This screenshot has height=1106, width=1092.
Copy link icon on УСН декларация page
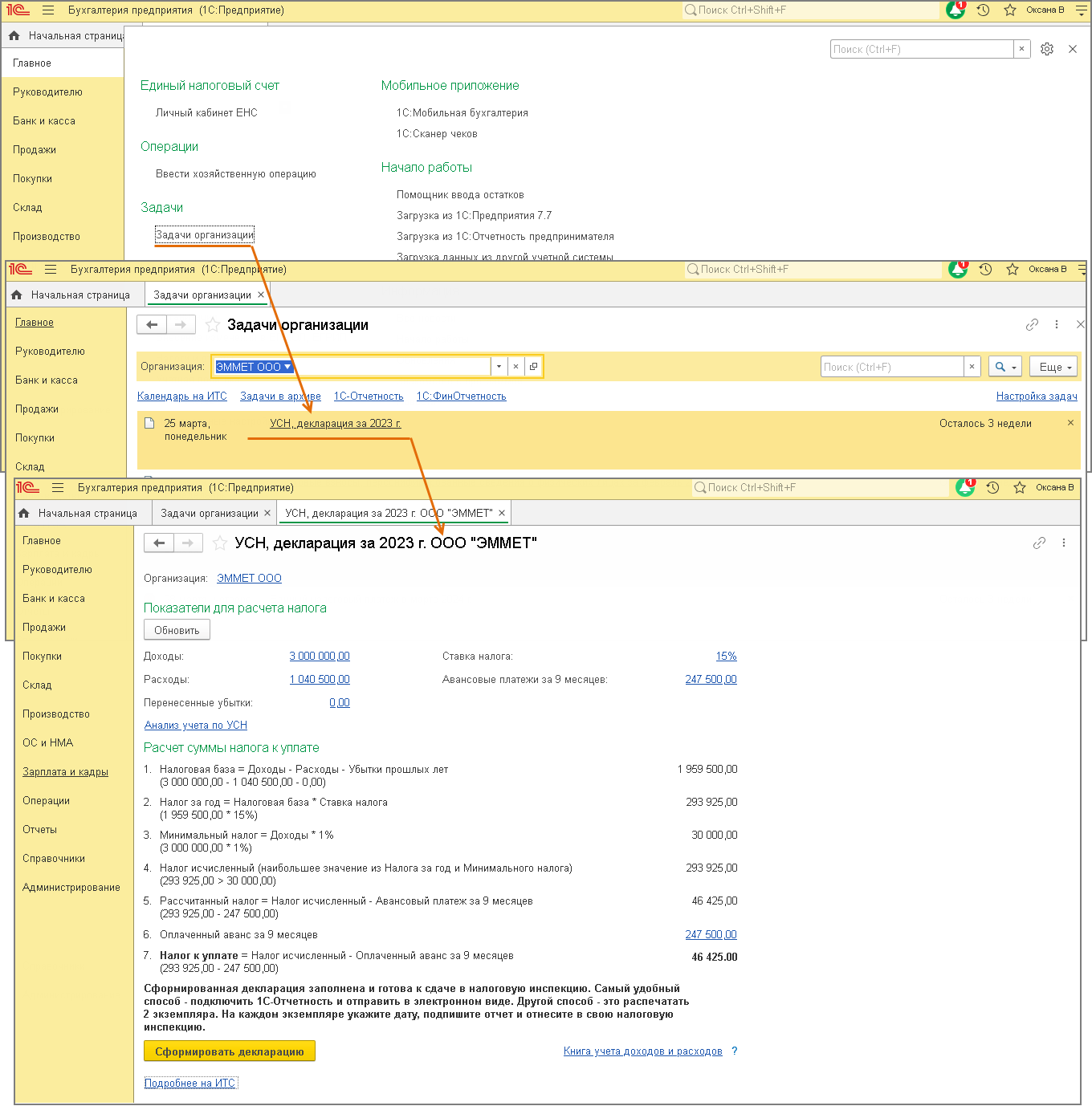click(1040, 543)
